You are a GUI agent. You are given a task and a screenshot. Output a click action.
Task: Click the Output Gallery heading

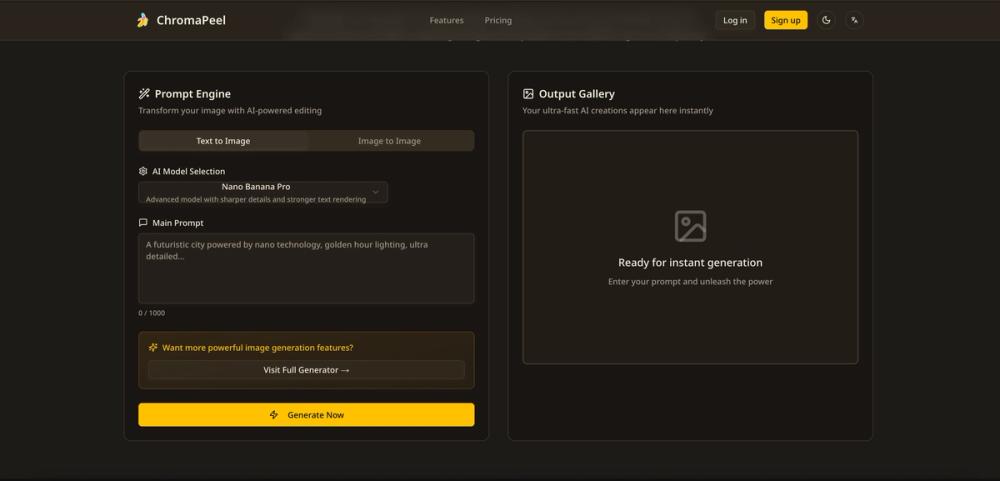point(577,94)
